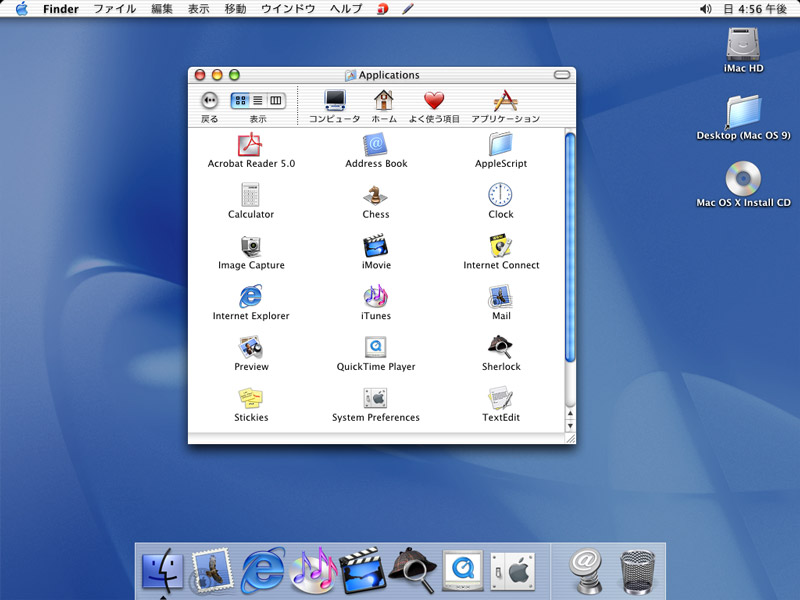Open the Trash in the Dock
The height and width of the screenshot is (600, 800).
[637, 571]
